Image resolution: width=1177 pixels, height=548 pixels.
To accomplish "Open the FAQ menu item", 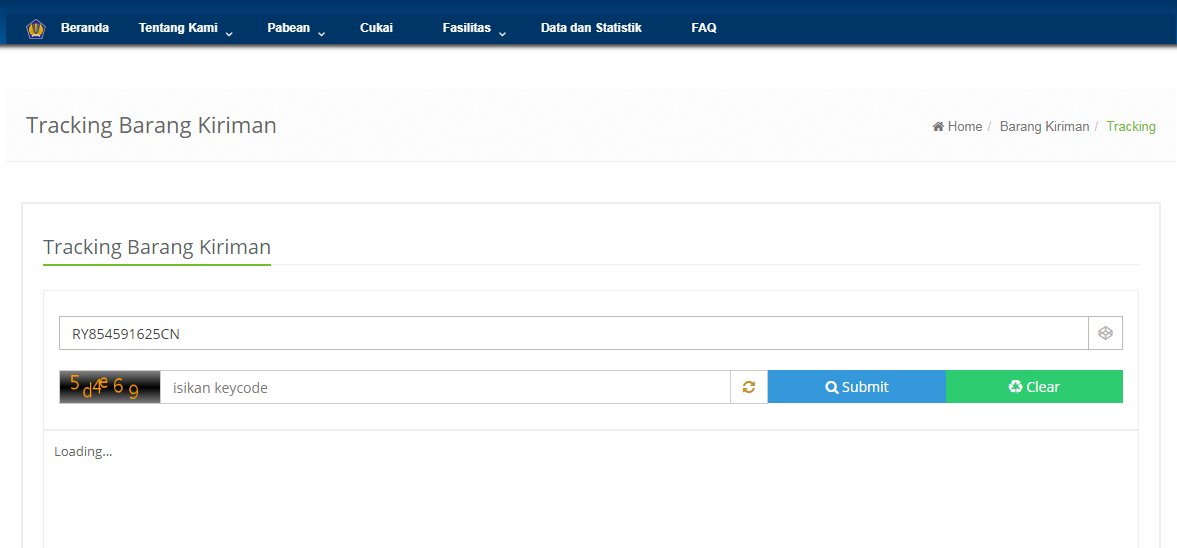I will point(703,28).
